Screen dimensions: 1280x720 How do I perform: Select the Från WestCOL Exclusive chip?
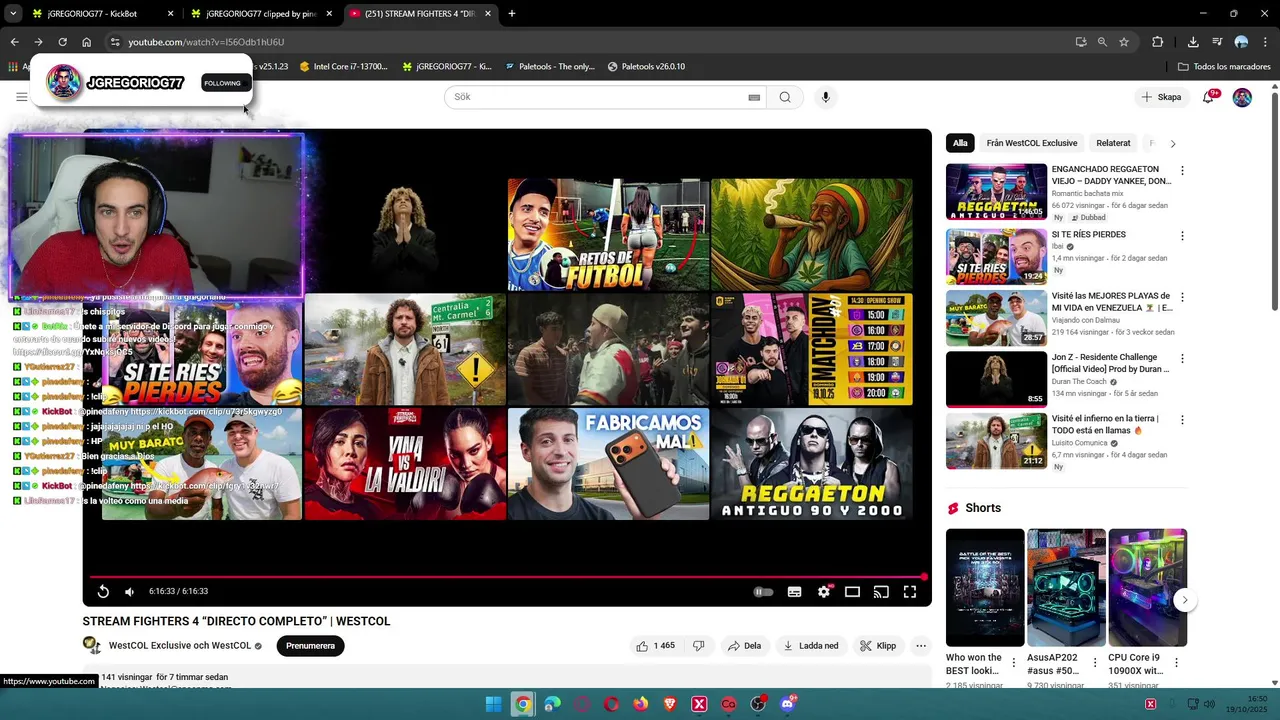(1032, 143)
